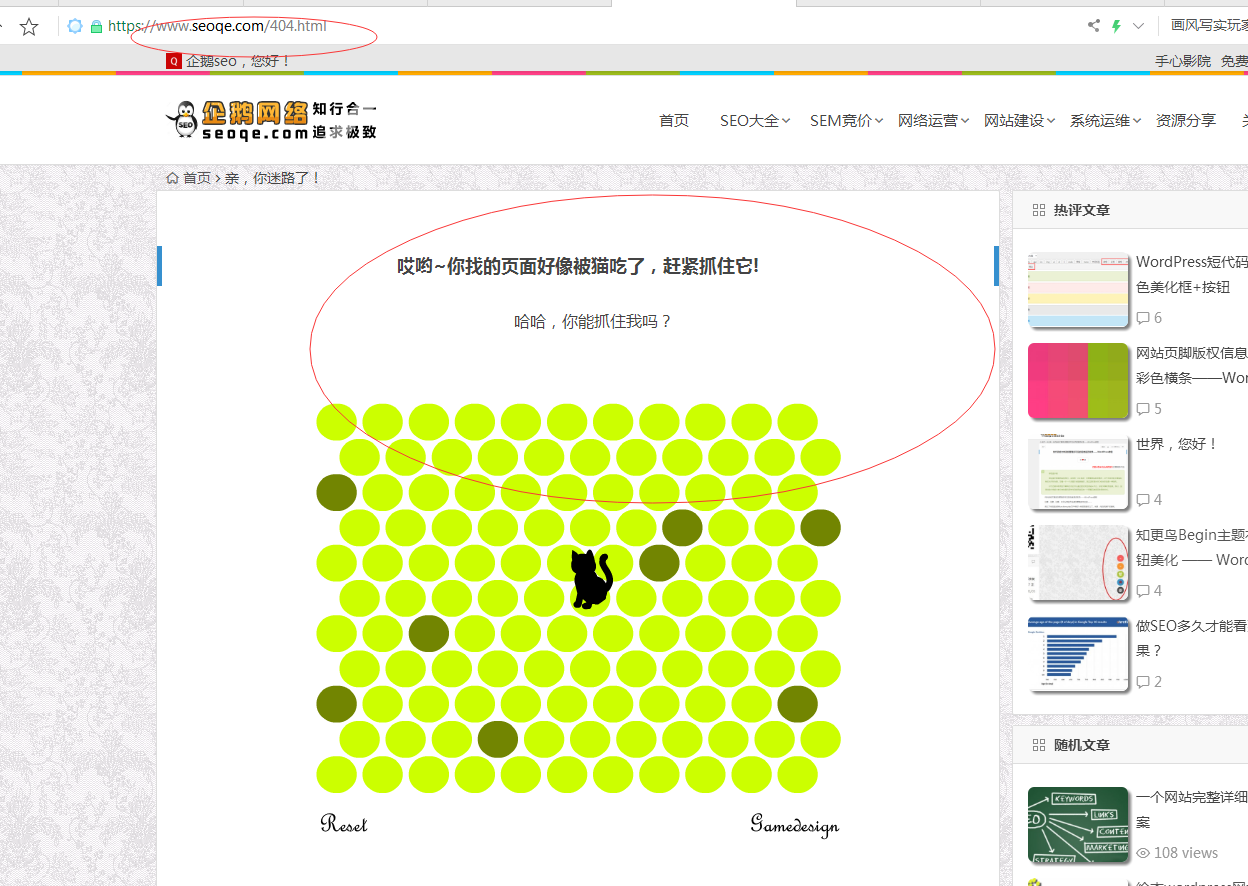Viewport: 1248px width, 886px height.
Task: Click the Gamedesign link below the game
Action: point(794,824)
